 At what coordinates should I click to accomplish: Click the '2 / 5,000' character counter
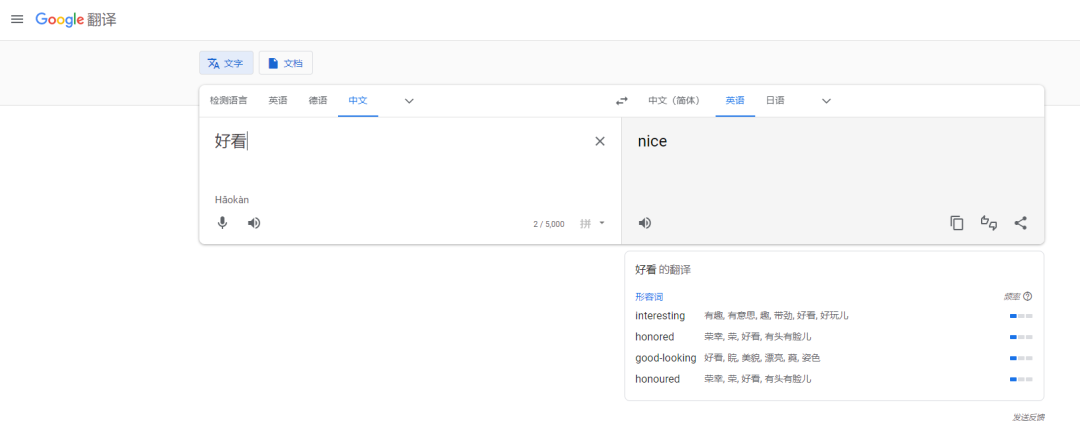pos(549,224)
